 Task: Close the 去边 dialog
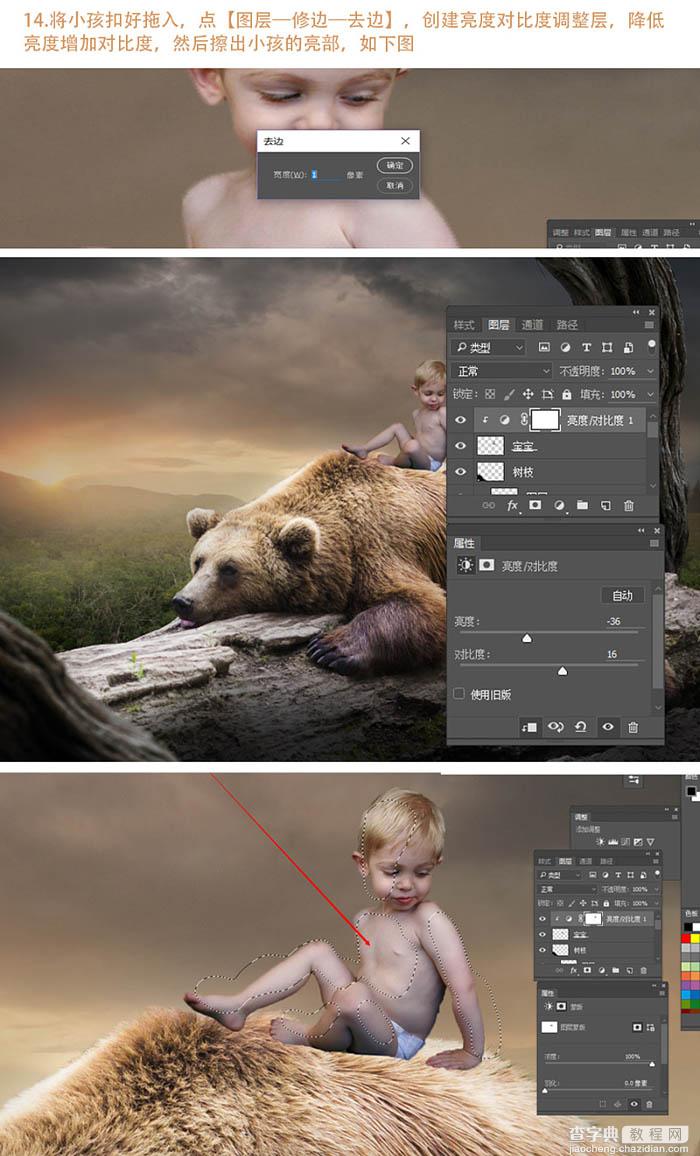click(x=405, y=141)
